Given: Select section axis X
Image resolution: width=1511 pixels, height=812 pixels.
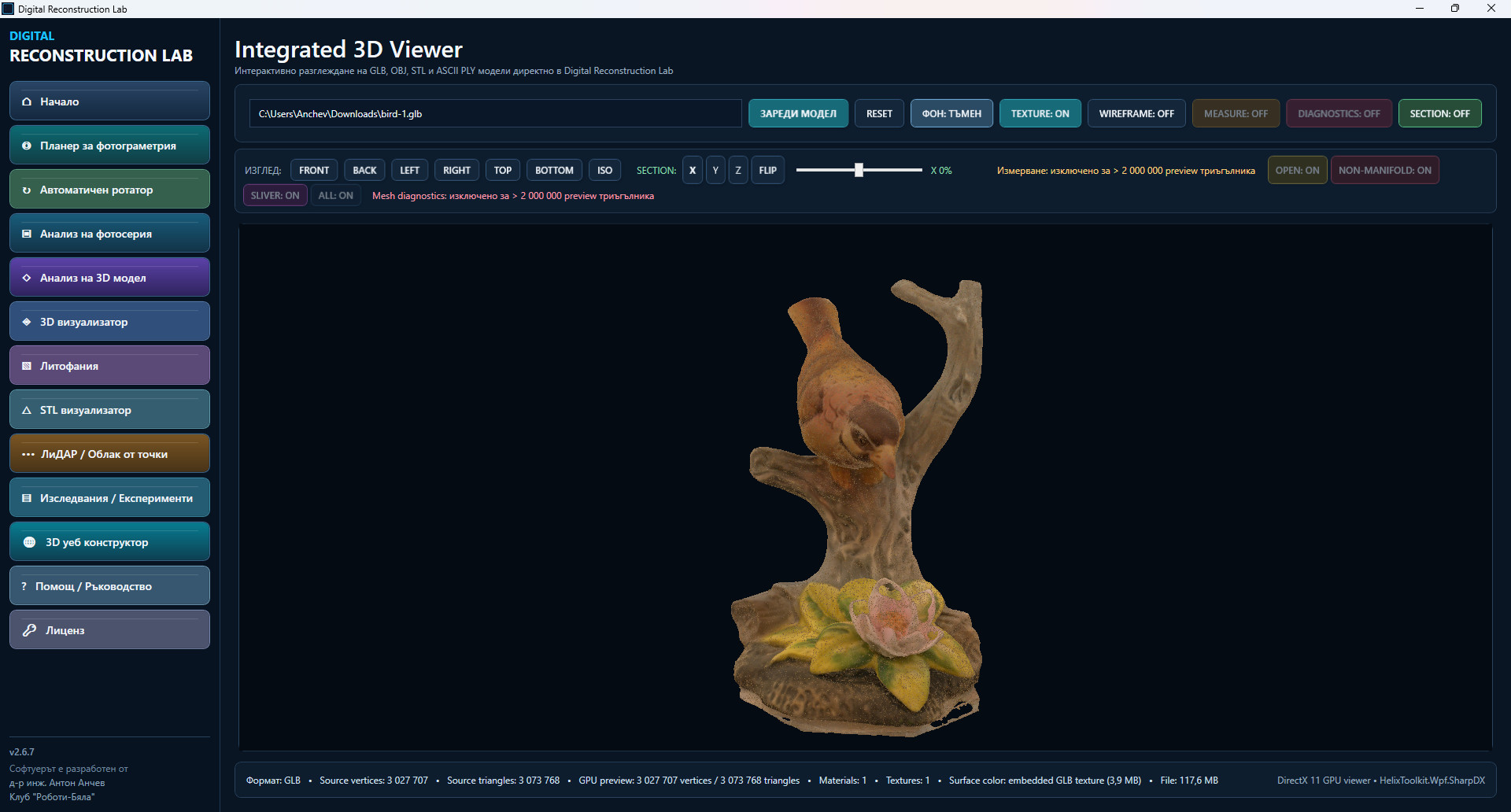Looking at the screenshot, I should click(x=693, y=170).
